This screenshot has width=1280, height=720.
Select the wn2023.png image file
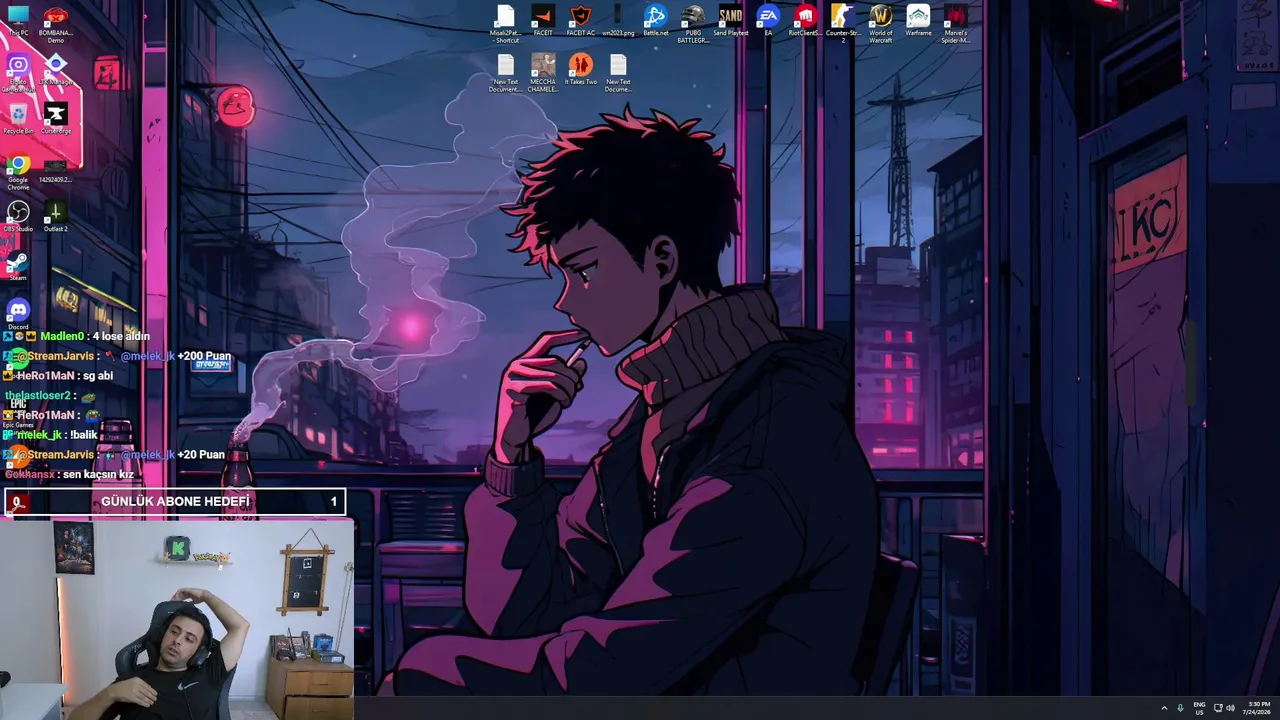click(x=618, y=21)
